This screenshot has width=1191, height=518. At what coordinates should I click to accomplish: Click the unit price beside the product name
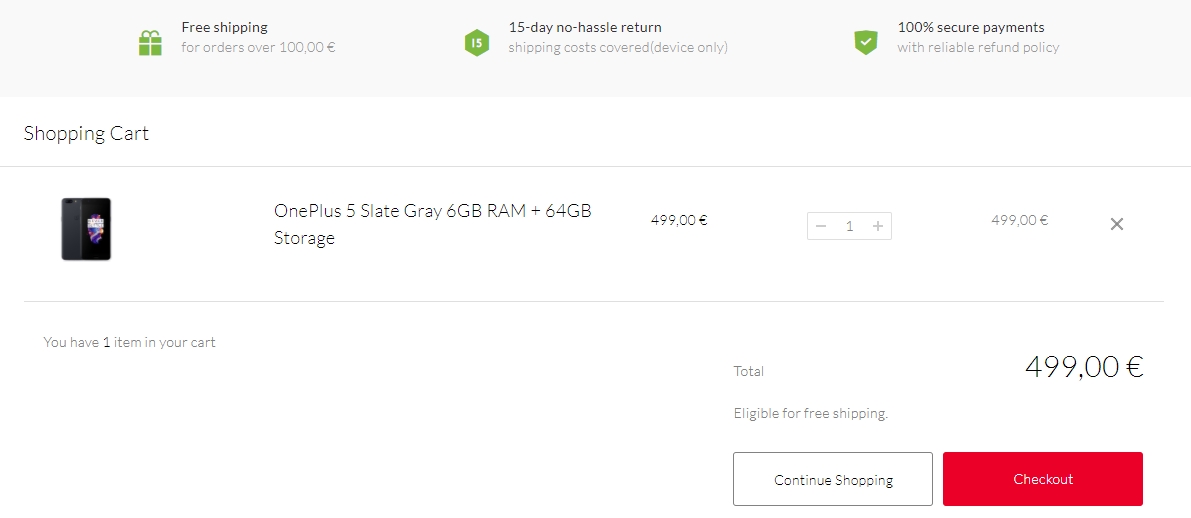(x=678, y=220)
